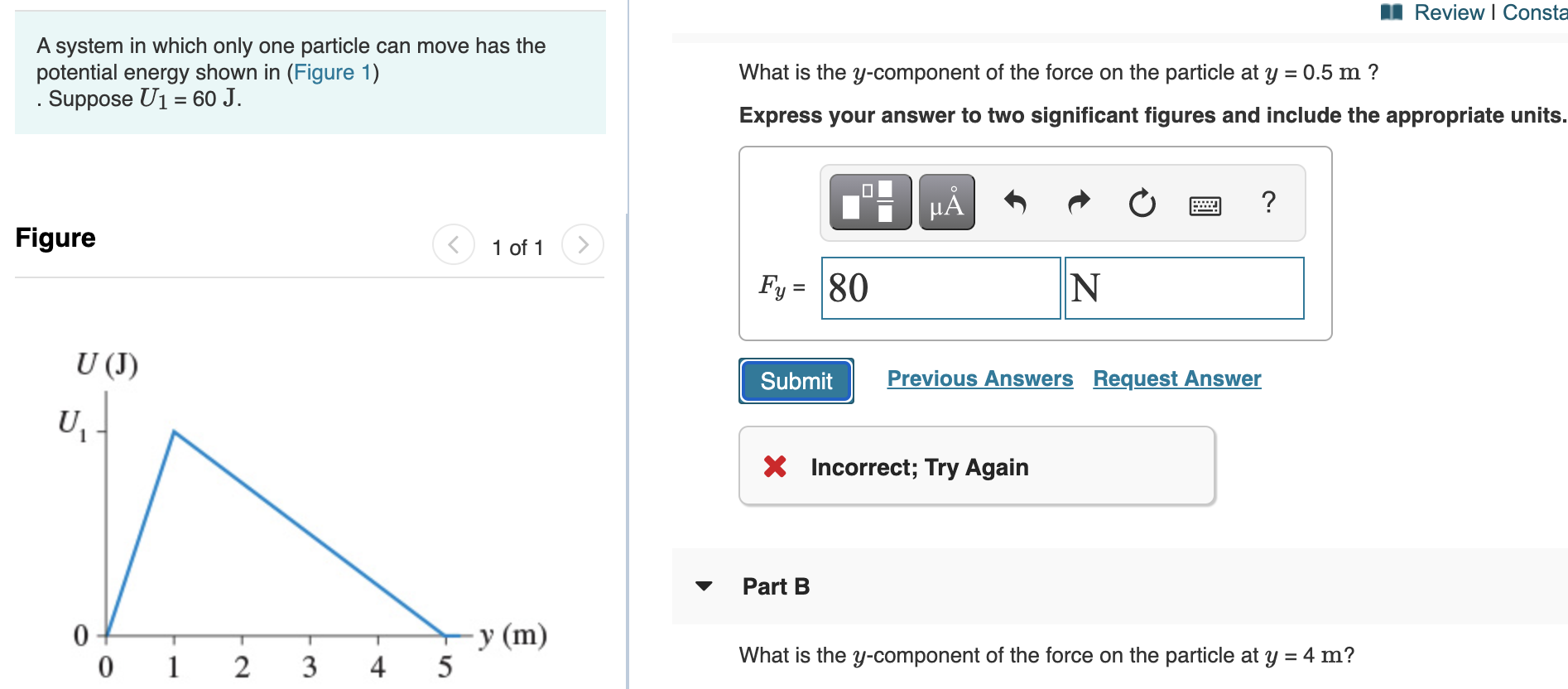This screenshot has width=1568, height=689.
Task: Go to the previous figure
Action: 452,244
